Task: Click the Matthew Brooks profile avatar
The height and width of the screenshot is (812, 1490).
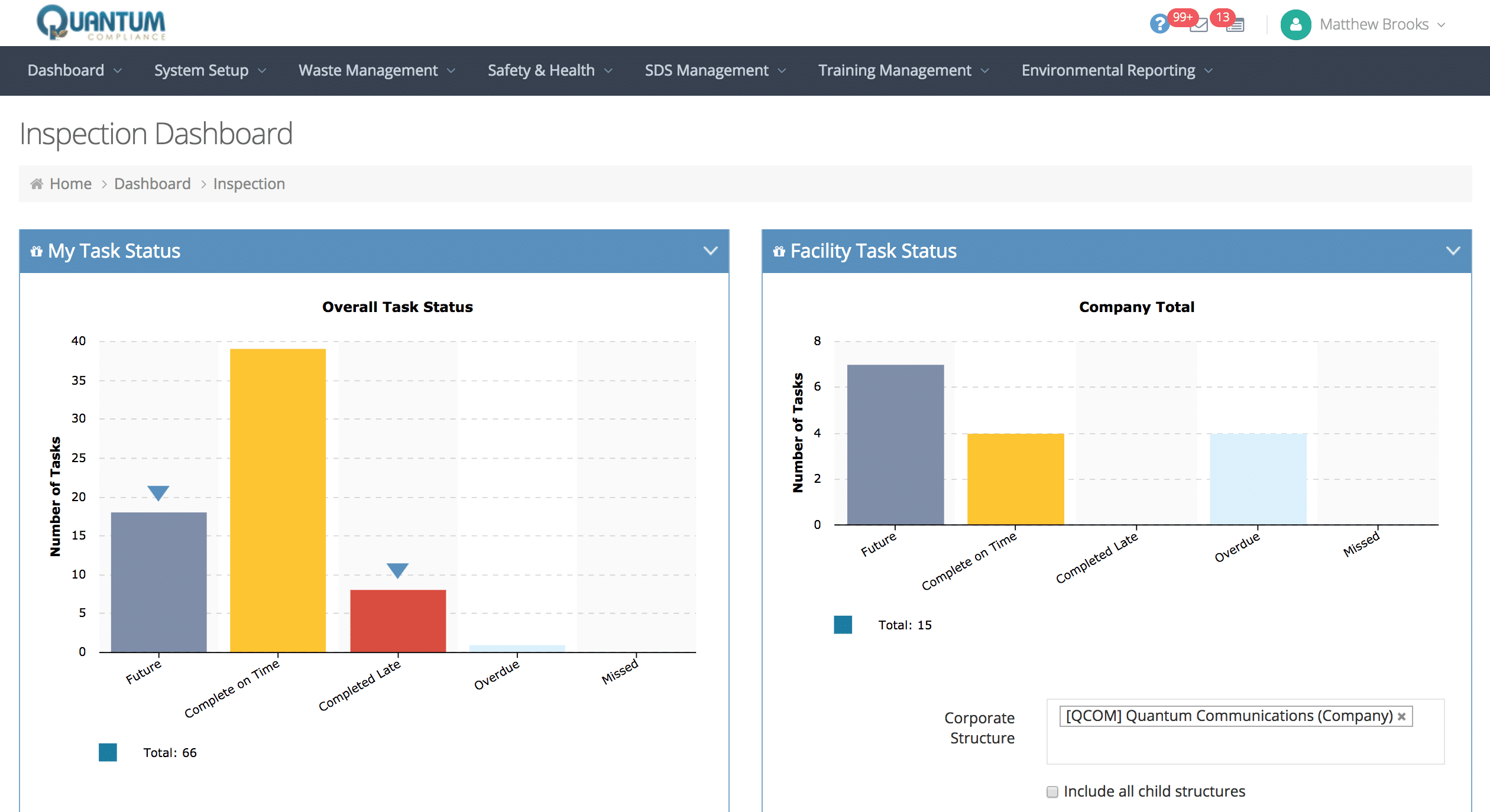Action: [x=1295, y=25]
